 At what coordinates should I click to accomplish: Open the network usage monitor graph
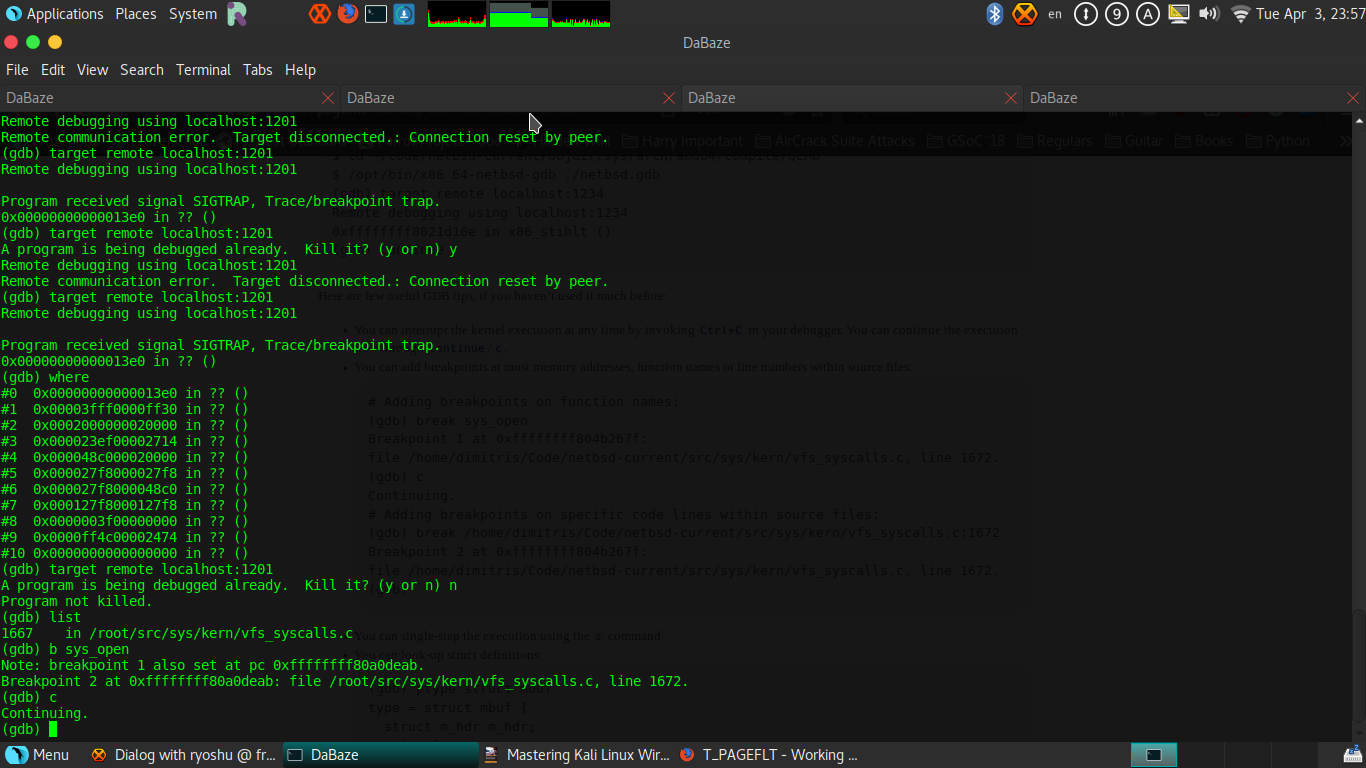(581, 14)
